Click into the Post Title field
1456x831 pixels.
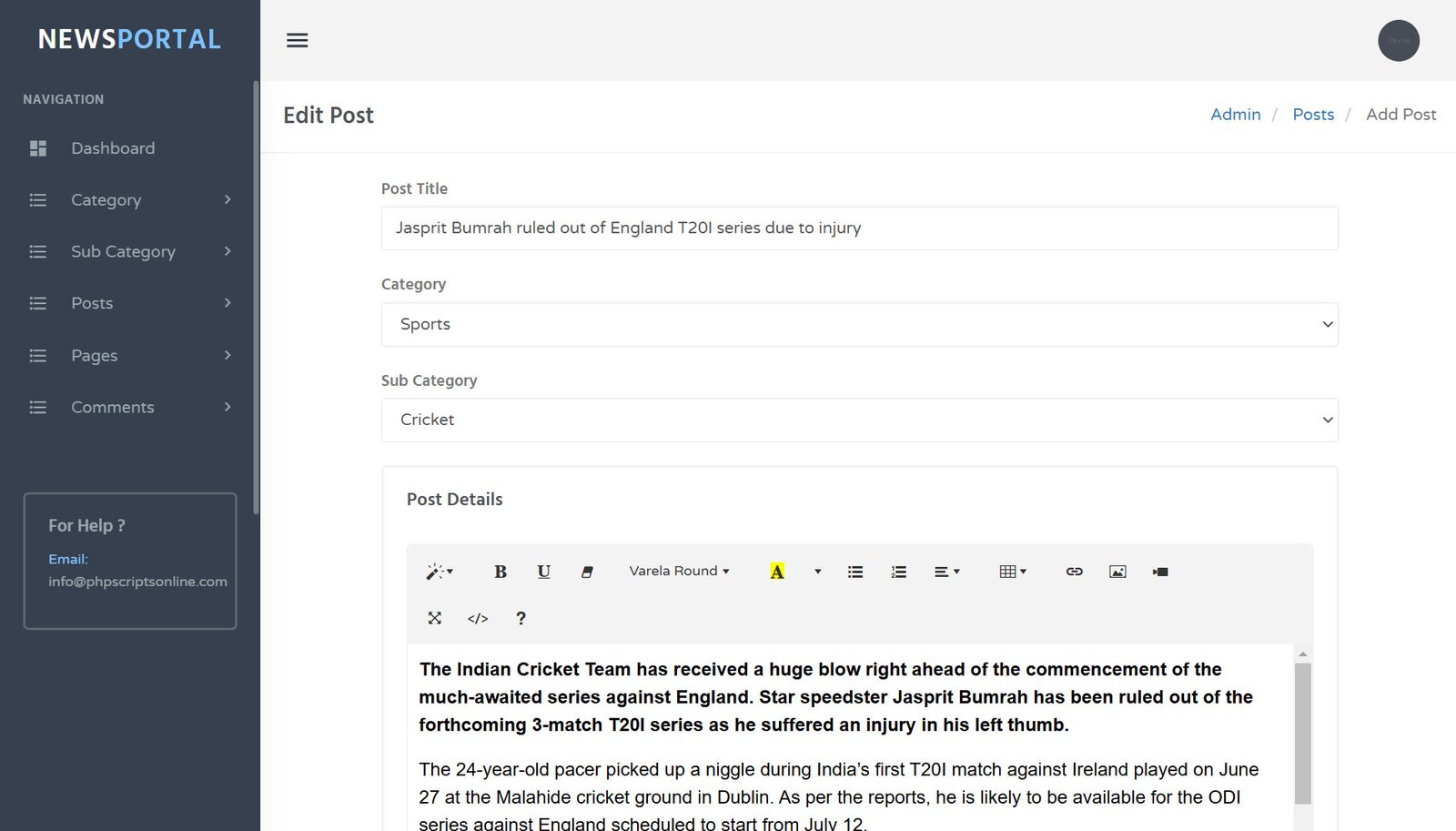859,228
